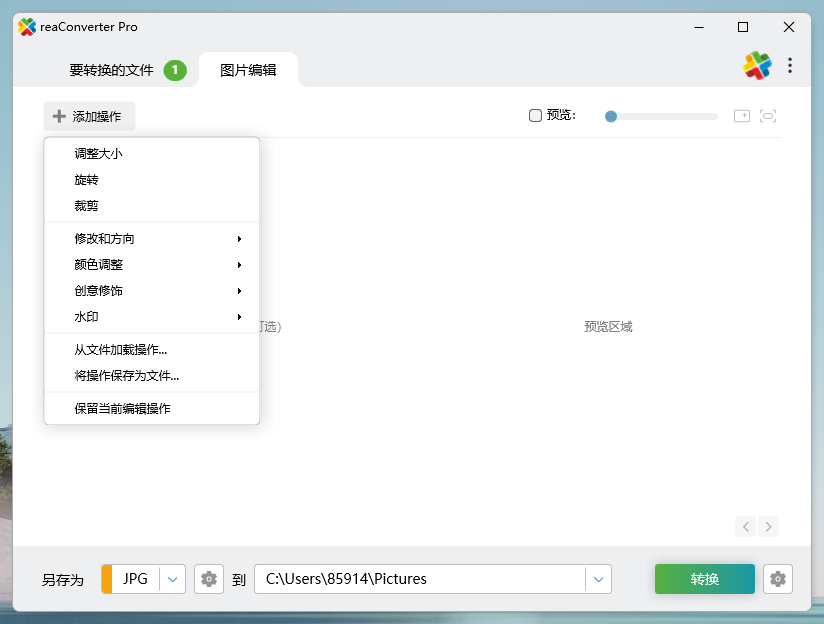Expand the 颜色调整 submenu

tap(151, 264)
